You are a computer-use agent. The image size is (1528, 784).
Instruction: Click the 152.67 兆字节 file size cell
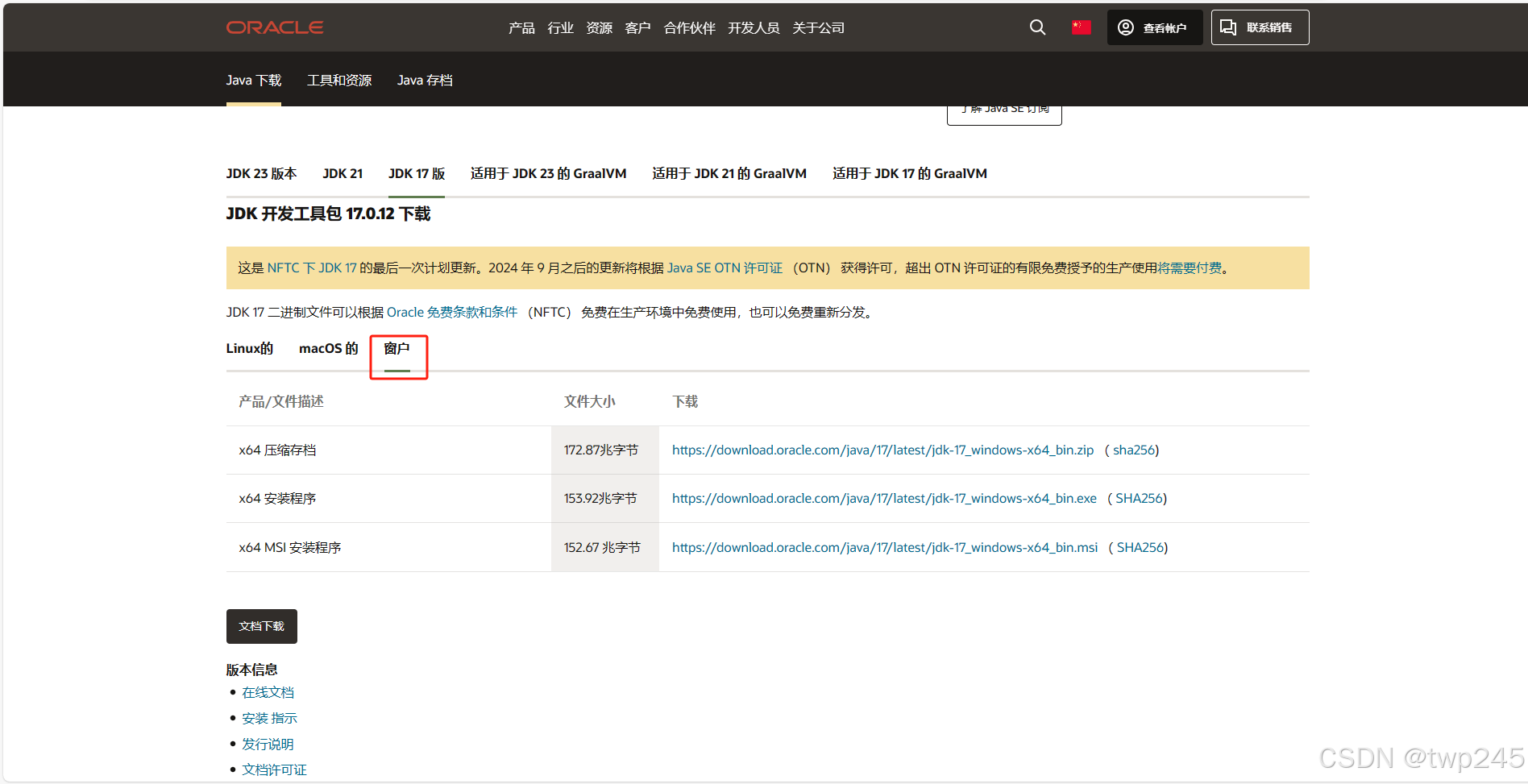tap(605, 547)
